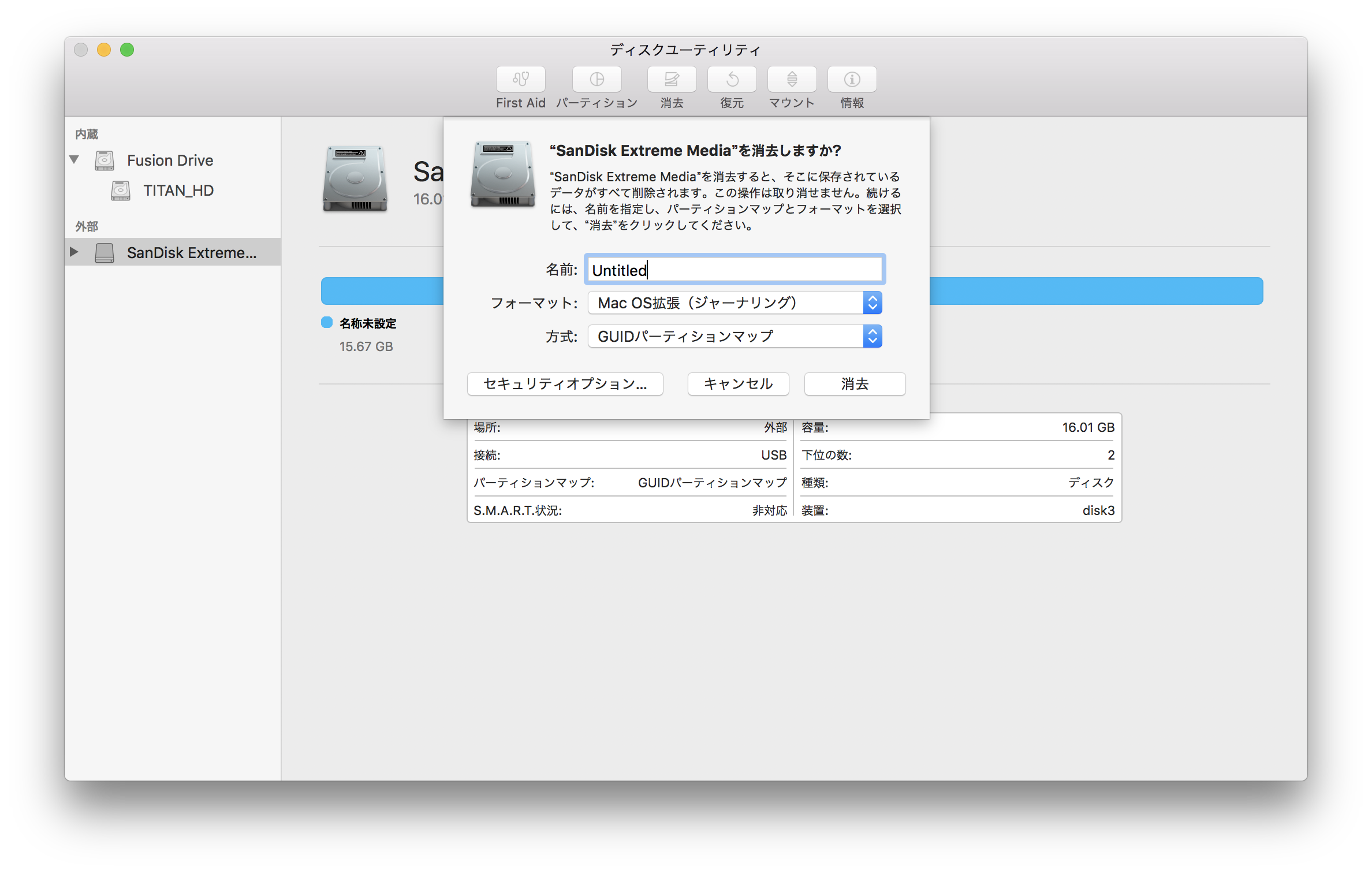This screenshot has height=873, width=1372.
Task: Click the 名前 field containing Untitled
Action: [735, 270]
